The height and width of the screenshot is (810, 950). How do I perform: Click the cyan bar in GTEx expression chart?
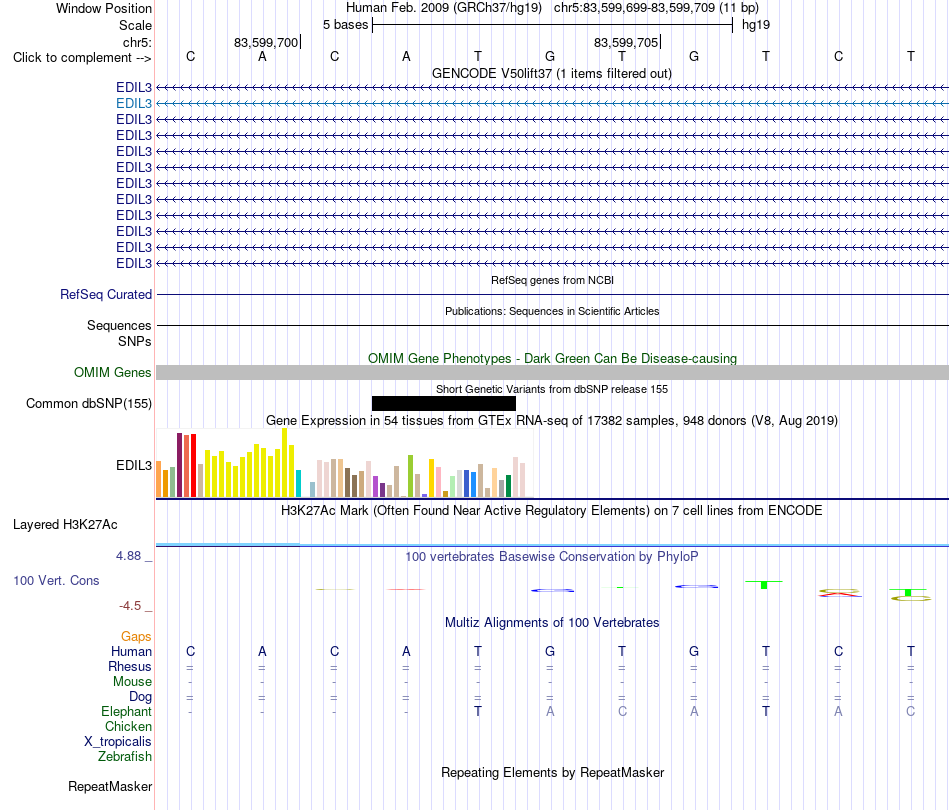298,483
